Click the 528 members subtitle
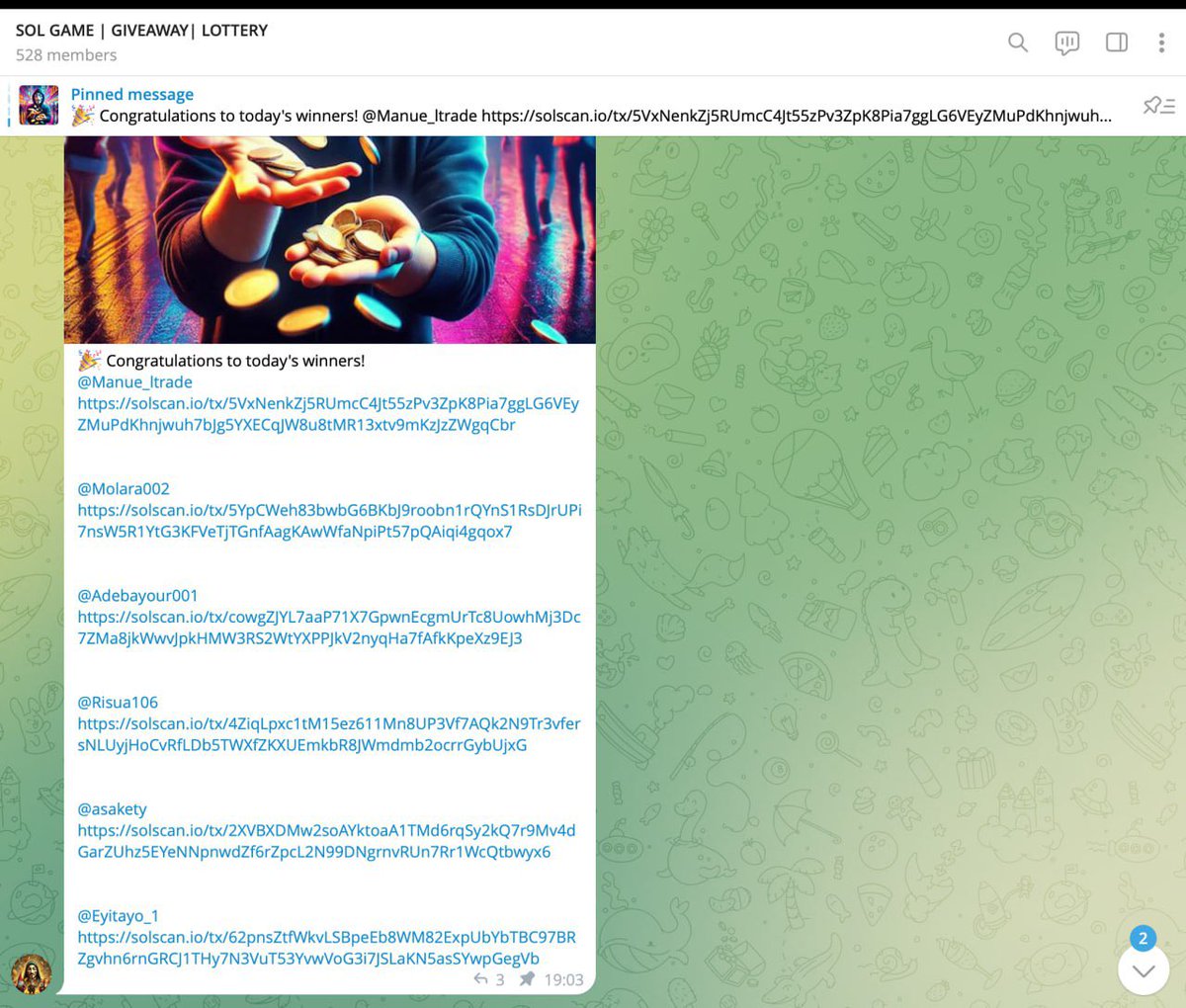The width and height of the screenshot is (1186, 1008). [66, 55]
